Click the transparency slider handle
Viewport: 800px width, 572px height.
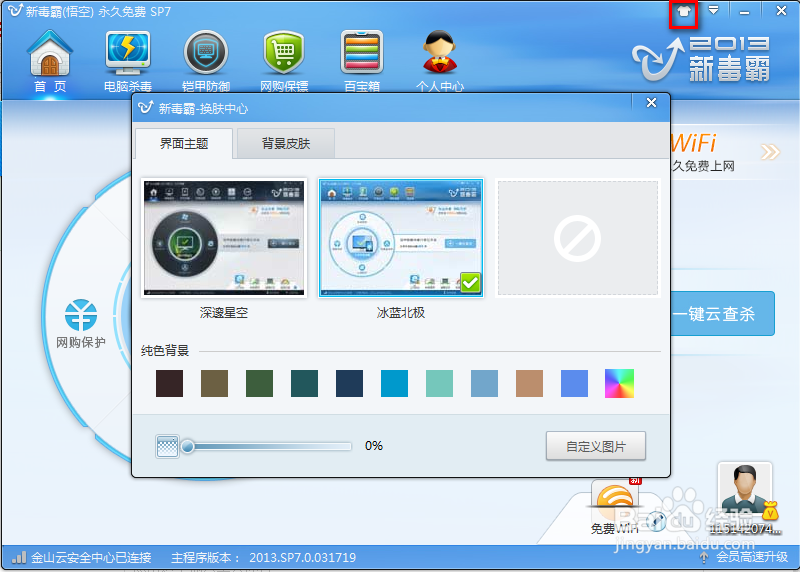188,446
